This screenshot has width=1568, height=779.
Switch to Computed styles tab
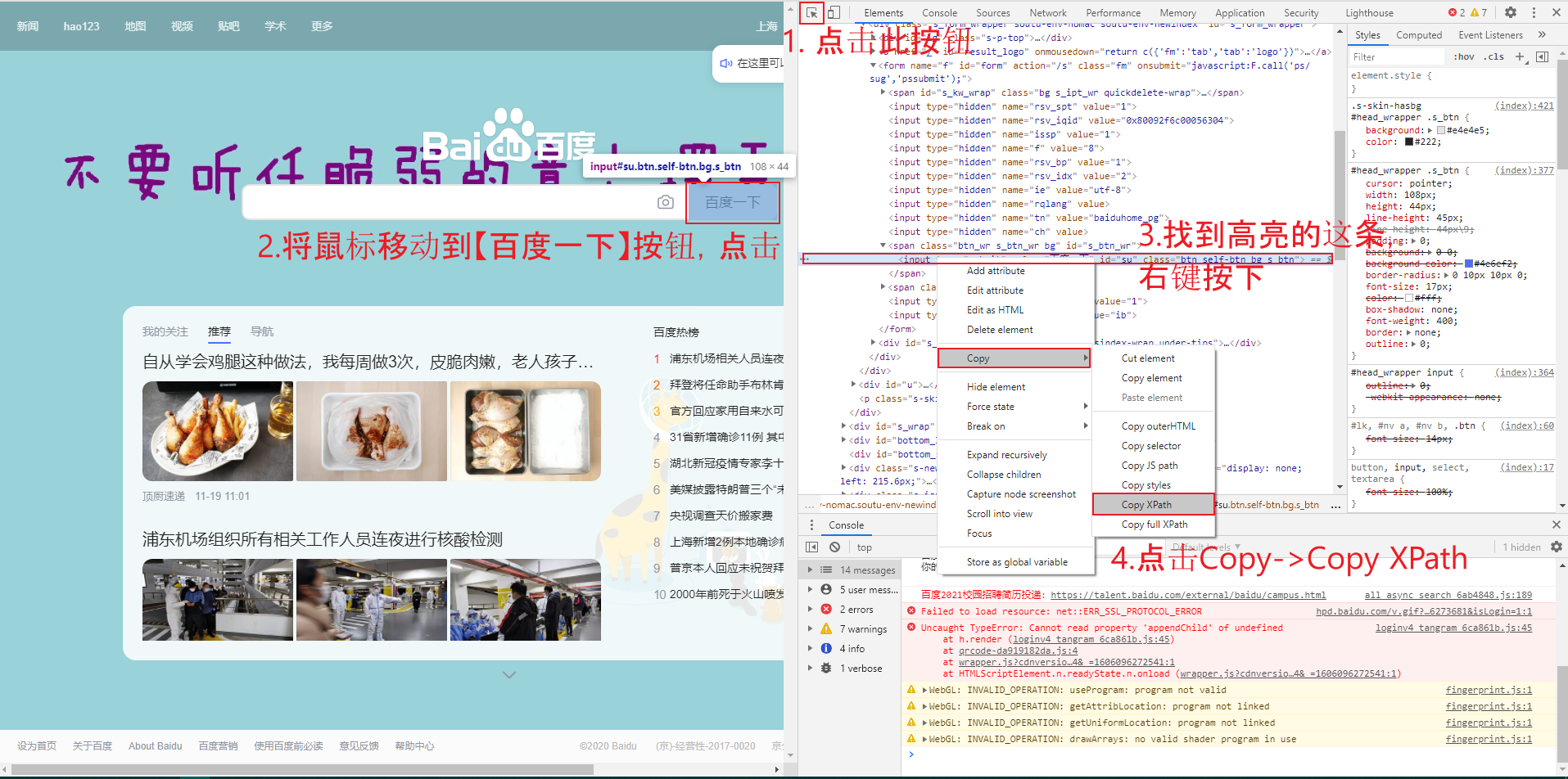[x=1419, y=34]
